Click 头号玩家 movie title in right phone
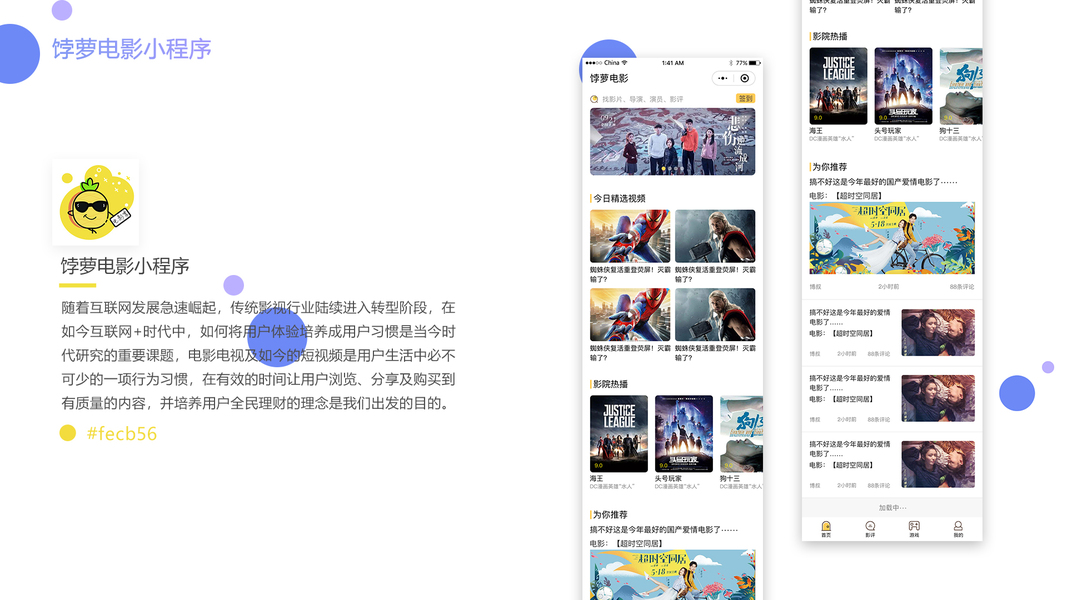Screen dimensions: 1067x600 click(888, 131)
